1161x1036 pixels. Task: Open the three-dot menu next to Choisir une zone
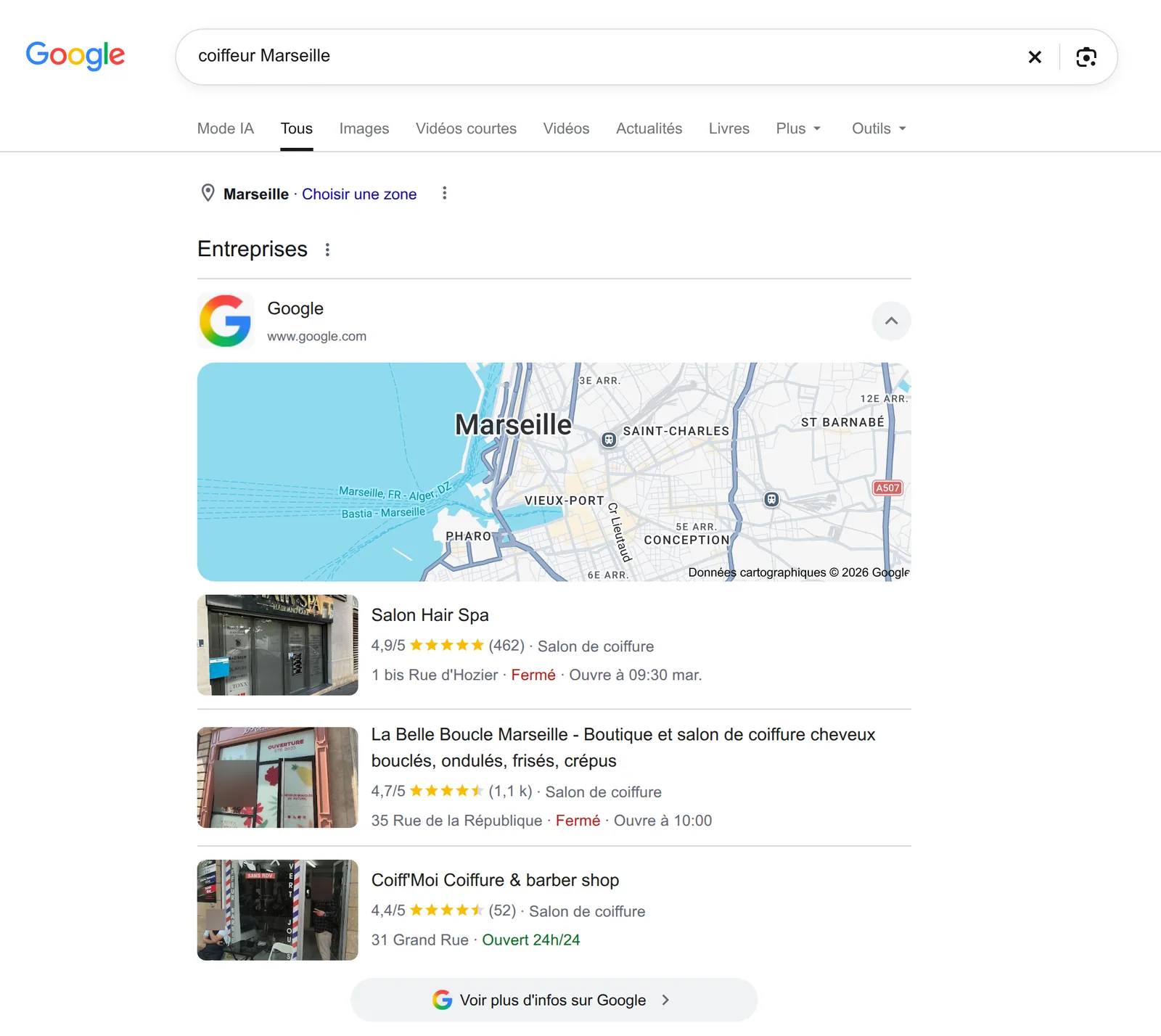tap(444, 193)
